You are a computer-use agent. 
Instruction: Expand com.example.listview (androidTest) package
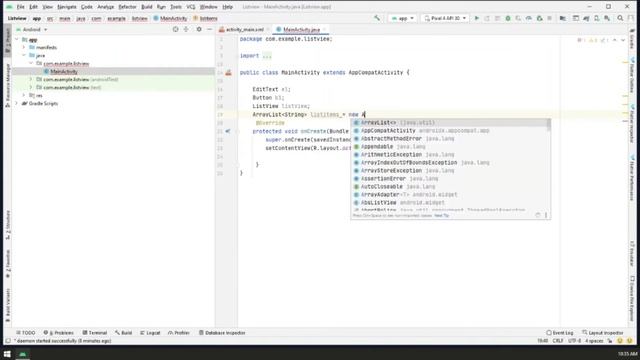(31, 80)
